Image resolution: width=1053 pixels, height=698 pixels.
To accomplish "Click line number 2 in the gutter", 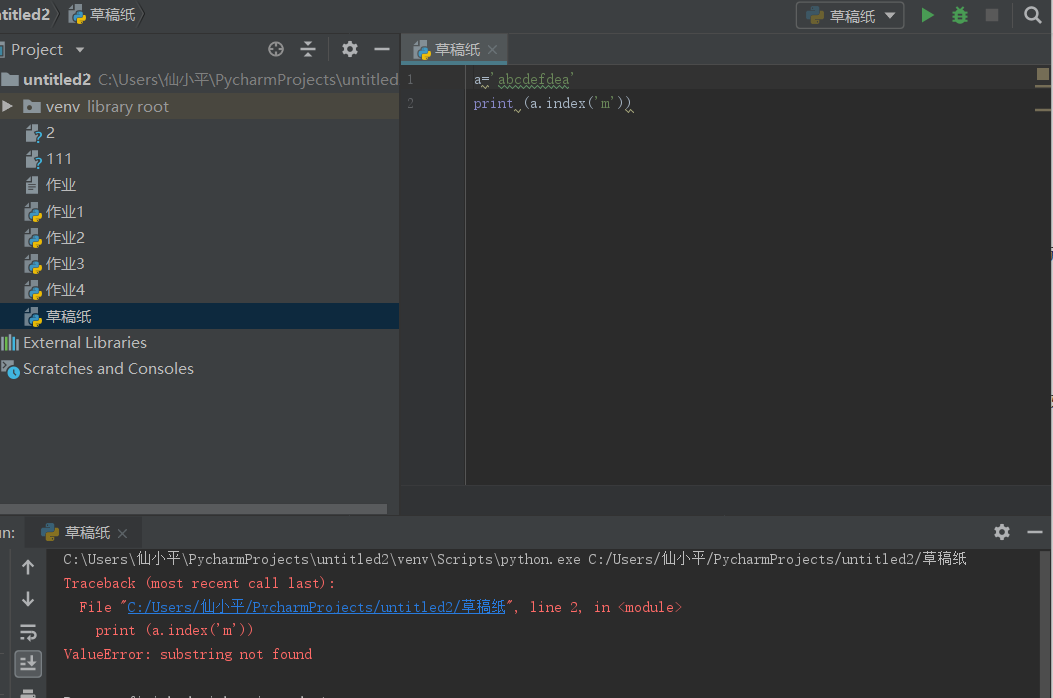I will pos(410,103).
